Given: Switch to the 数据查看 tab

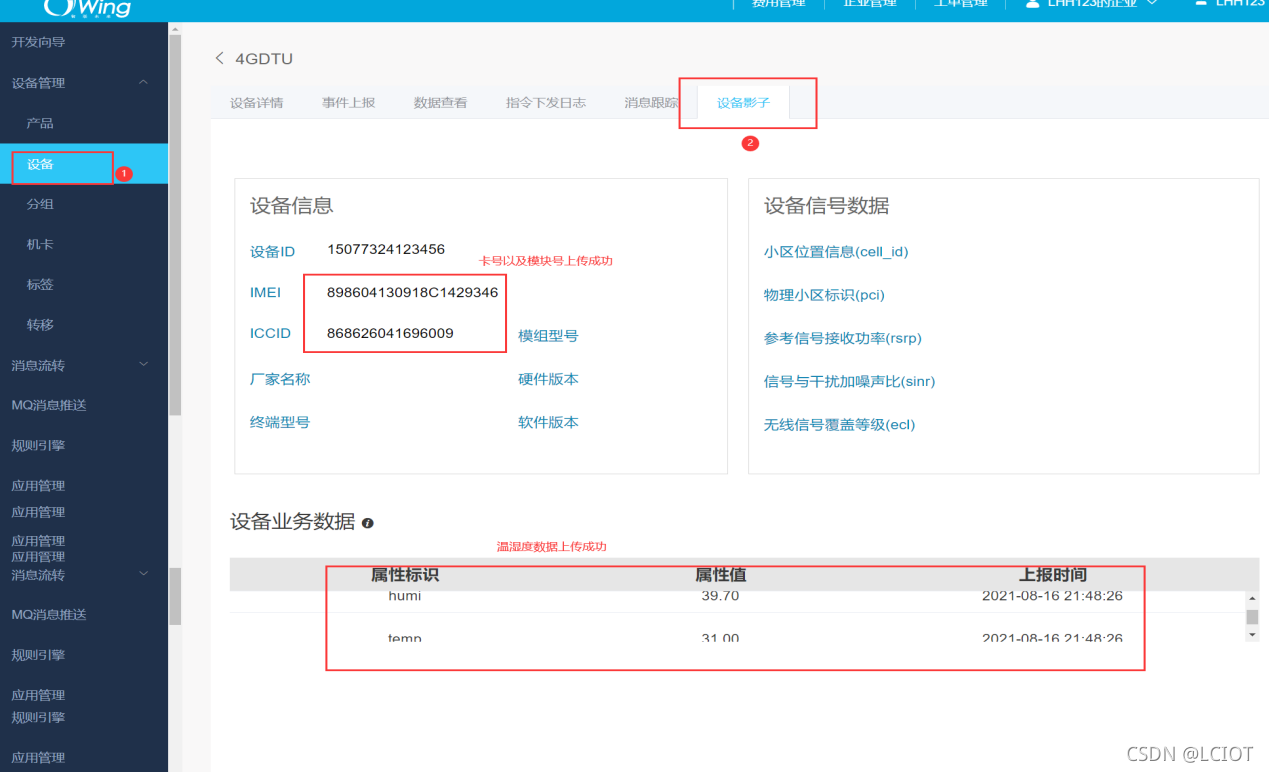Looking at the screenshot, I should (x=441, y=103).
